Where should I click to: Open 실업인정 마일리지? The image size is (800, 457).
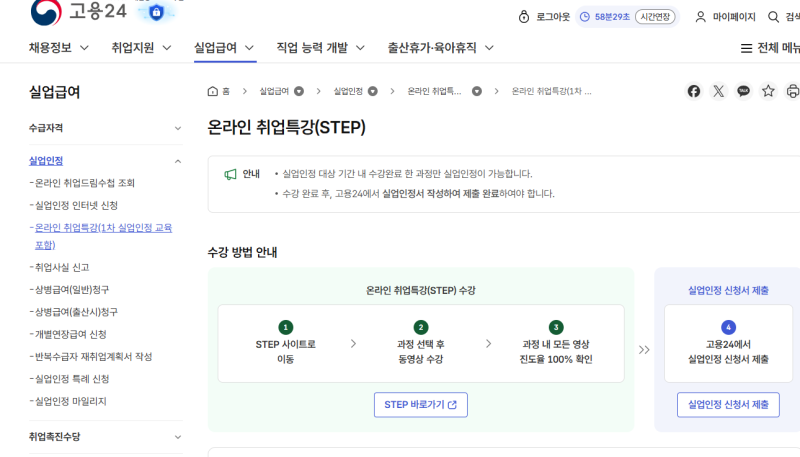[71, 401]
